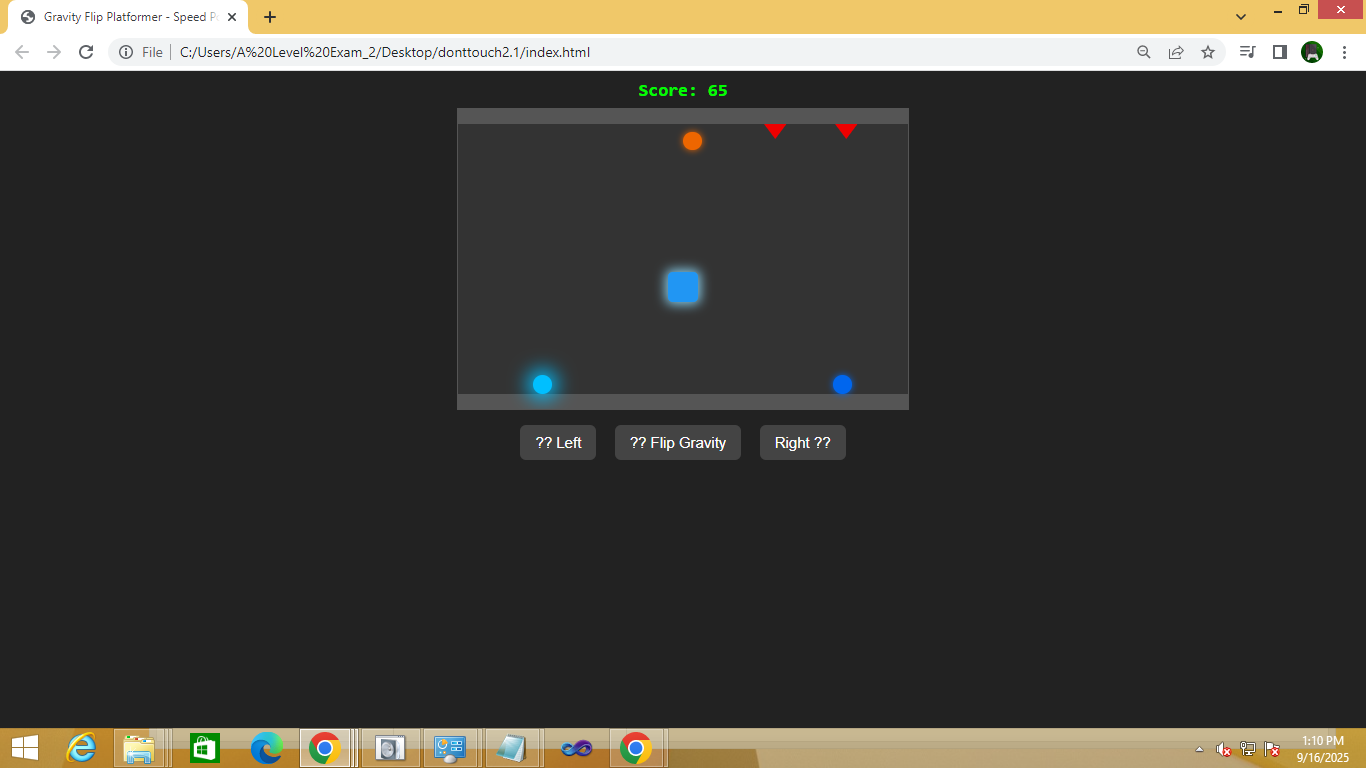This screenshot has width=1366, height=768.
Task: Reload the page
Action: click(x=86, y=52)
